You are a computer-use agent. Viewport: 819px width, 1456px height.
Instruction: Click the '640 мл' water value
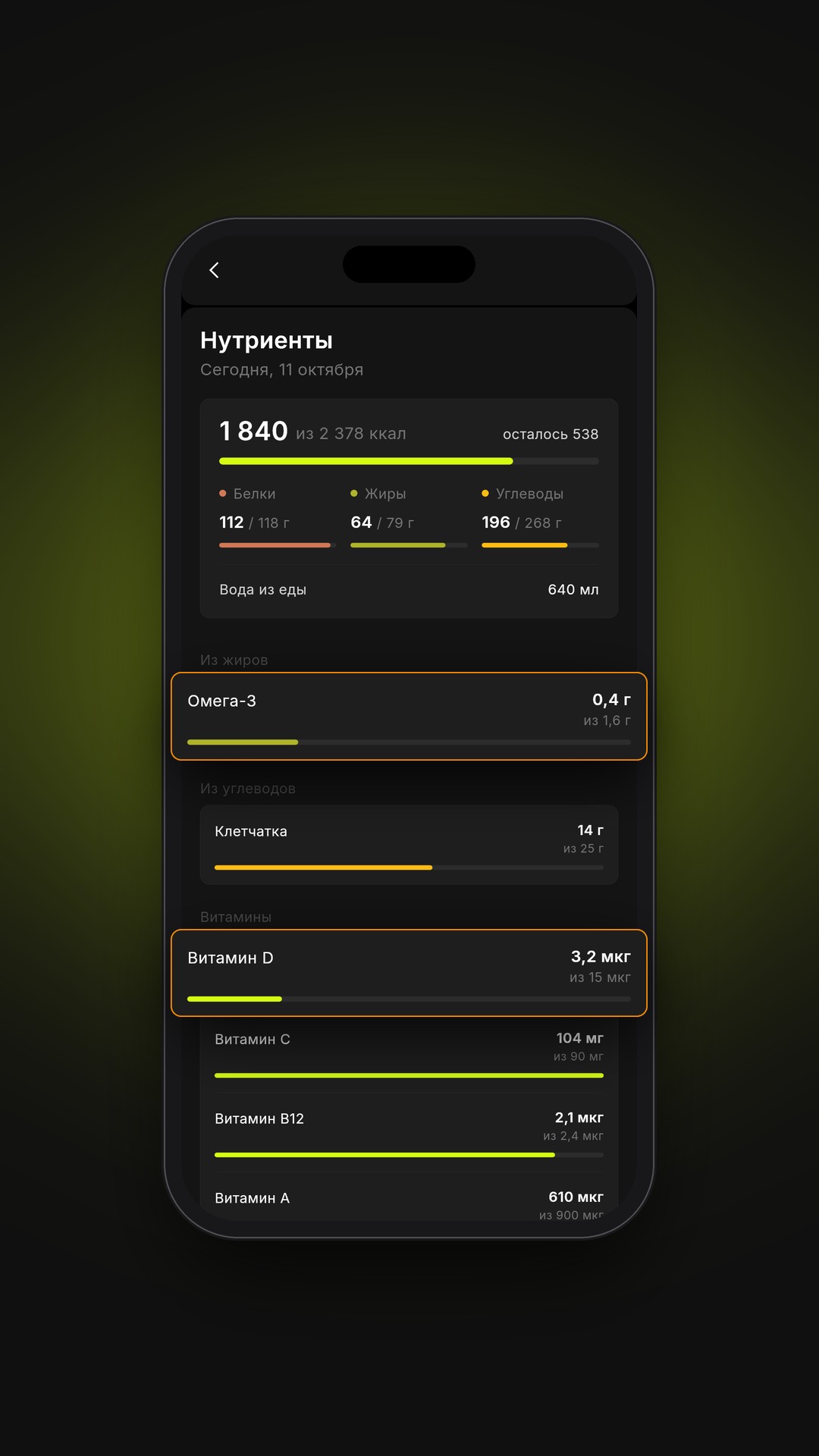(573, 590)
